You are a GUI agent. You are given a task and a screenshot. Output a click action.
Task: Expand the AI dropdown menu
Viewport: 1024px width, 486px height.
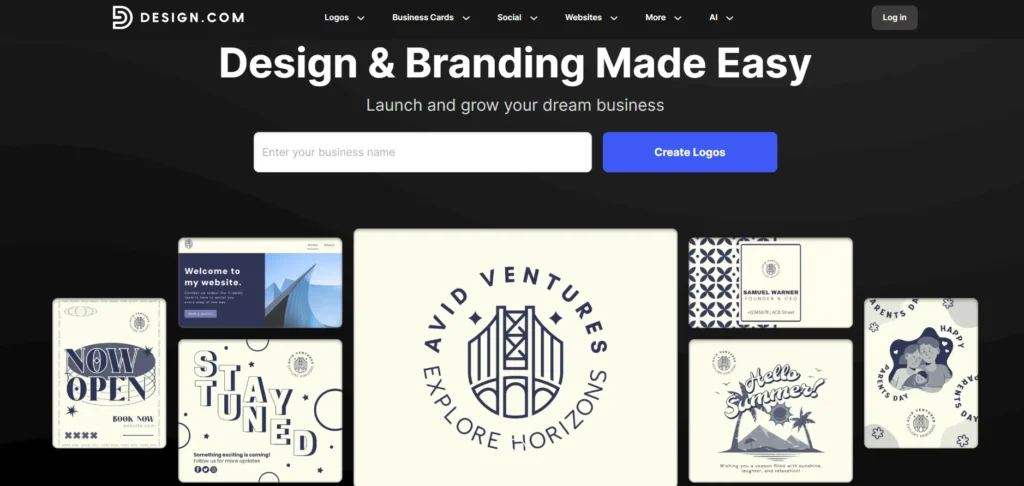[x=721, y=18]
